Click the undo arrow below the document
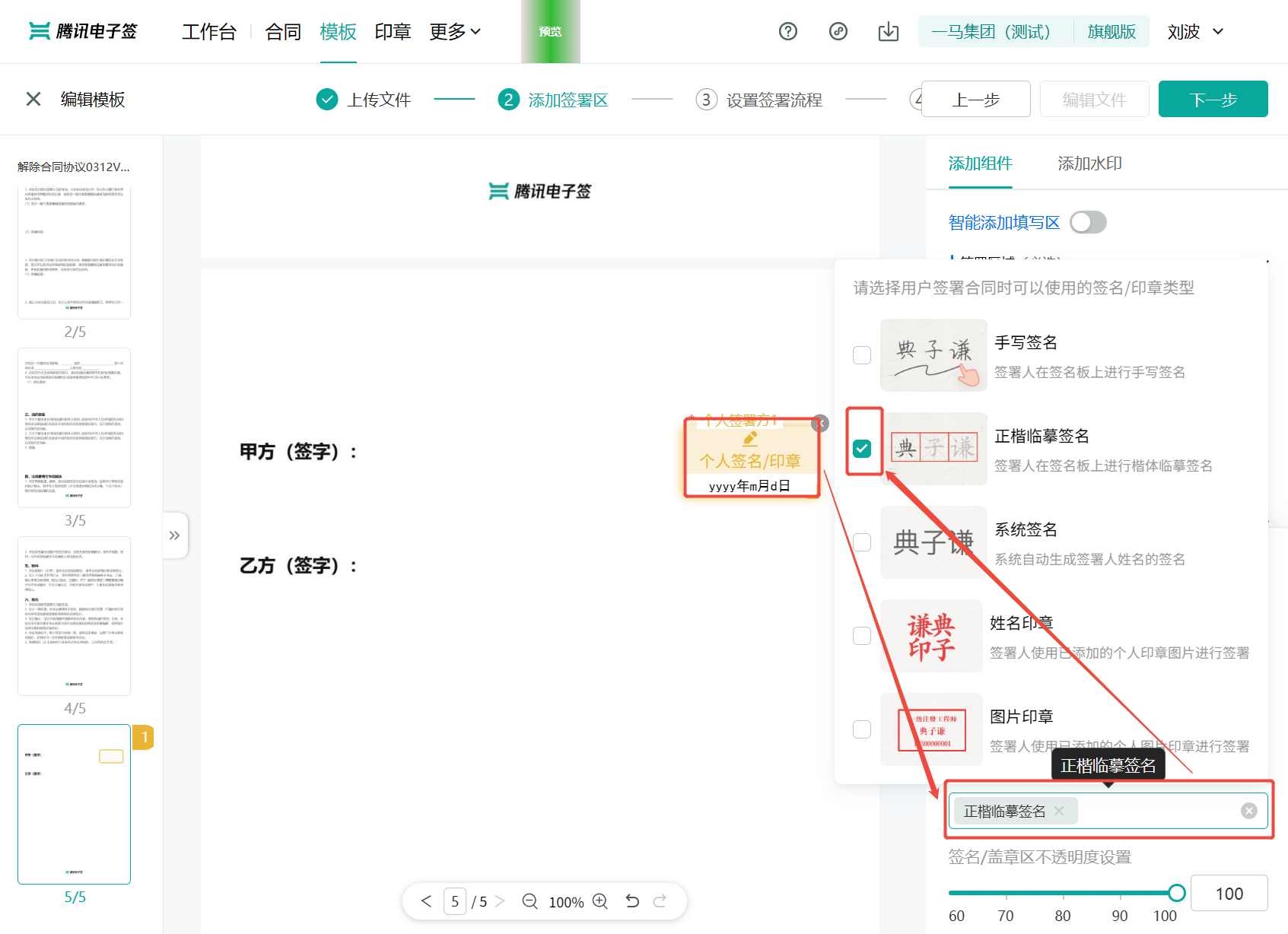This screenshot has width=1288, height=934. pyautogui.click(x=631, y=901)
